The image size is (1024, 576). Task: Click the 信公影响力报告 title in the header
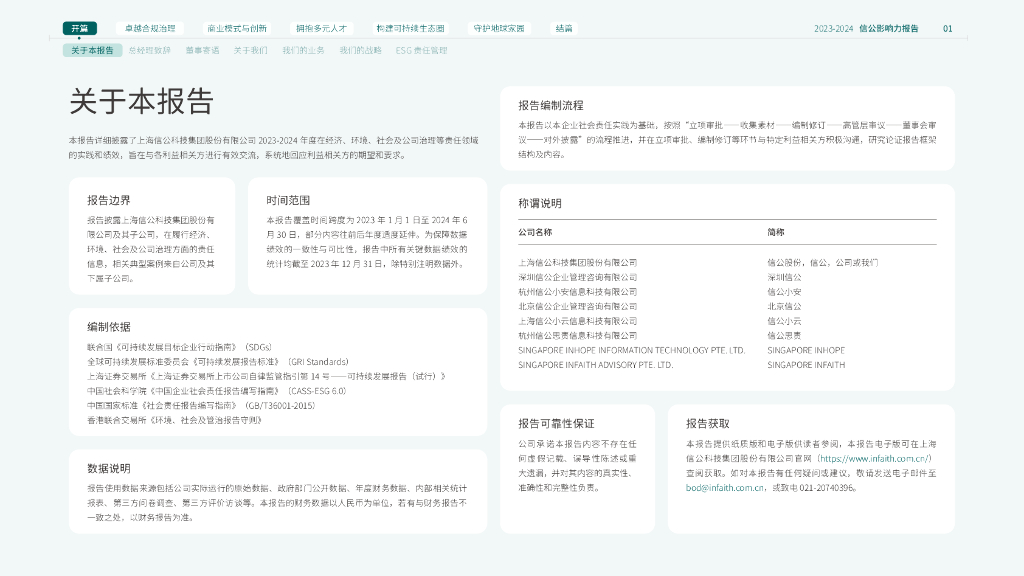coord(888,29)
